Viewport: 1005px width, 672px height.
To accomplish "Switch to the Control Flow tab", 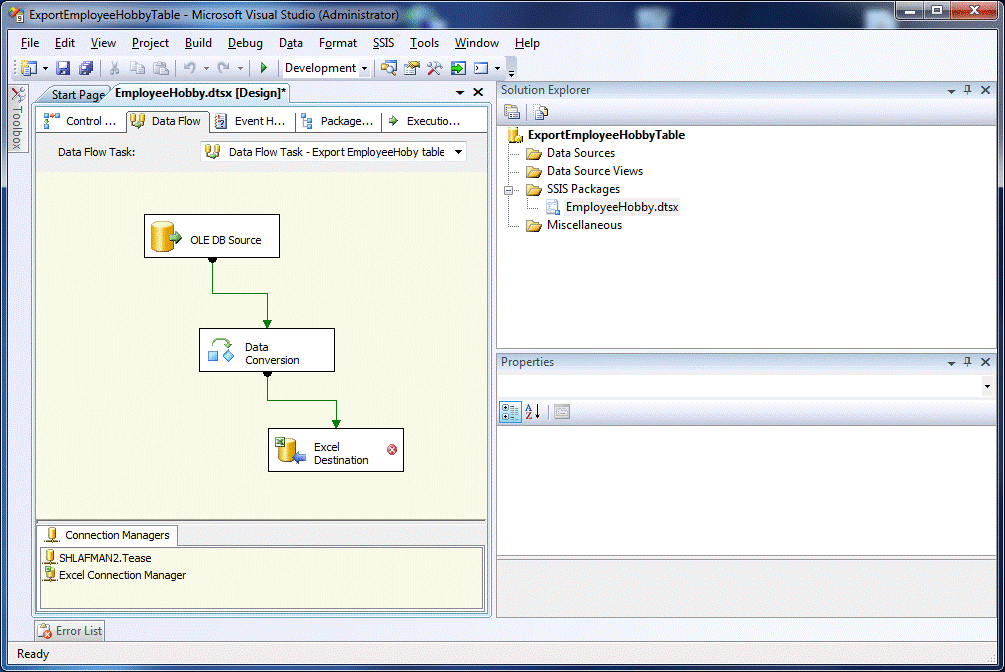I will [x=81, y=121].
